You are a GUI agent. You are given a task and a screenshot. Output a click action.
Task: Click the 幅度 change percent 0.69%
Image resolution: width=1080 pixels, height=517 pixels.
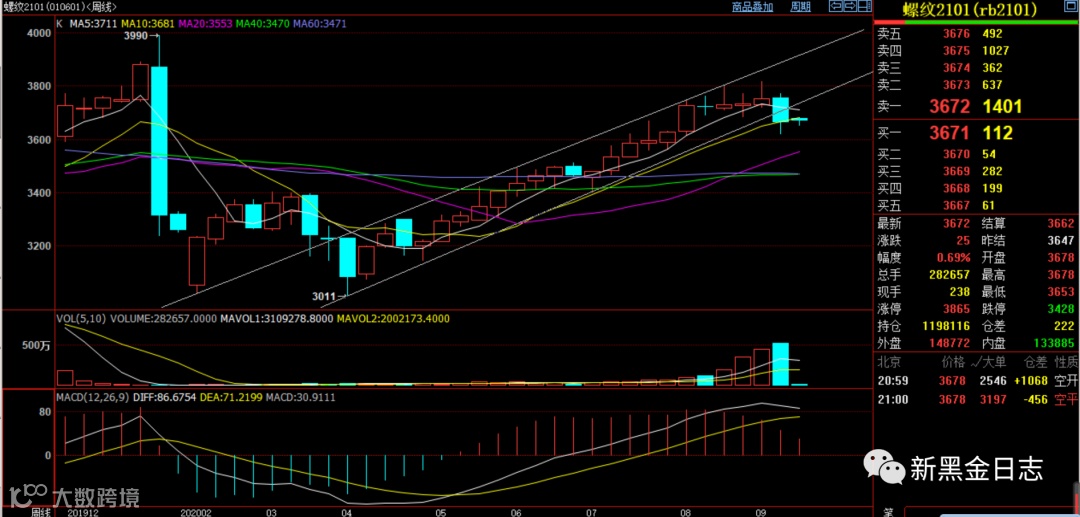tap(954, 257)
